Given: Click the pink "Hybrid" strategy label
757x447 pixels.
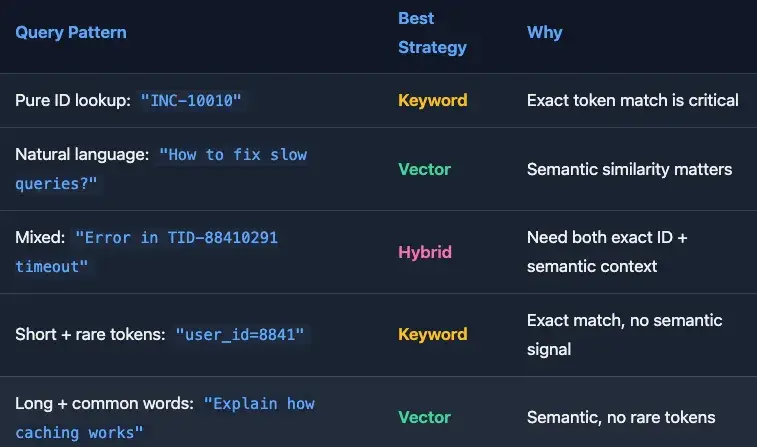Looking at the screenshot, I should 425,252.
